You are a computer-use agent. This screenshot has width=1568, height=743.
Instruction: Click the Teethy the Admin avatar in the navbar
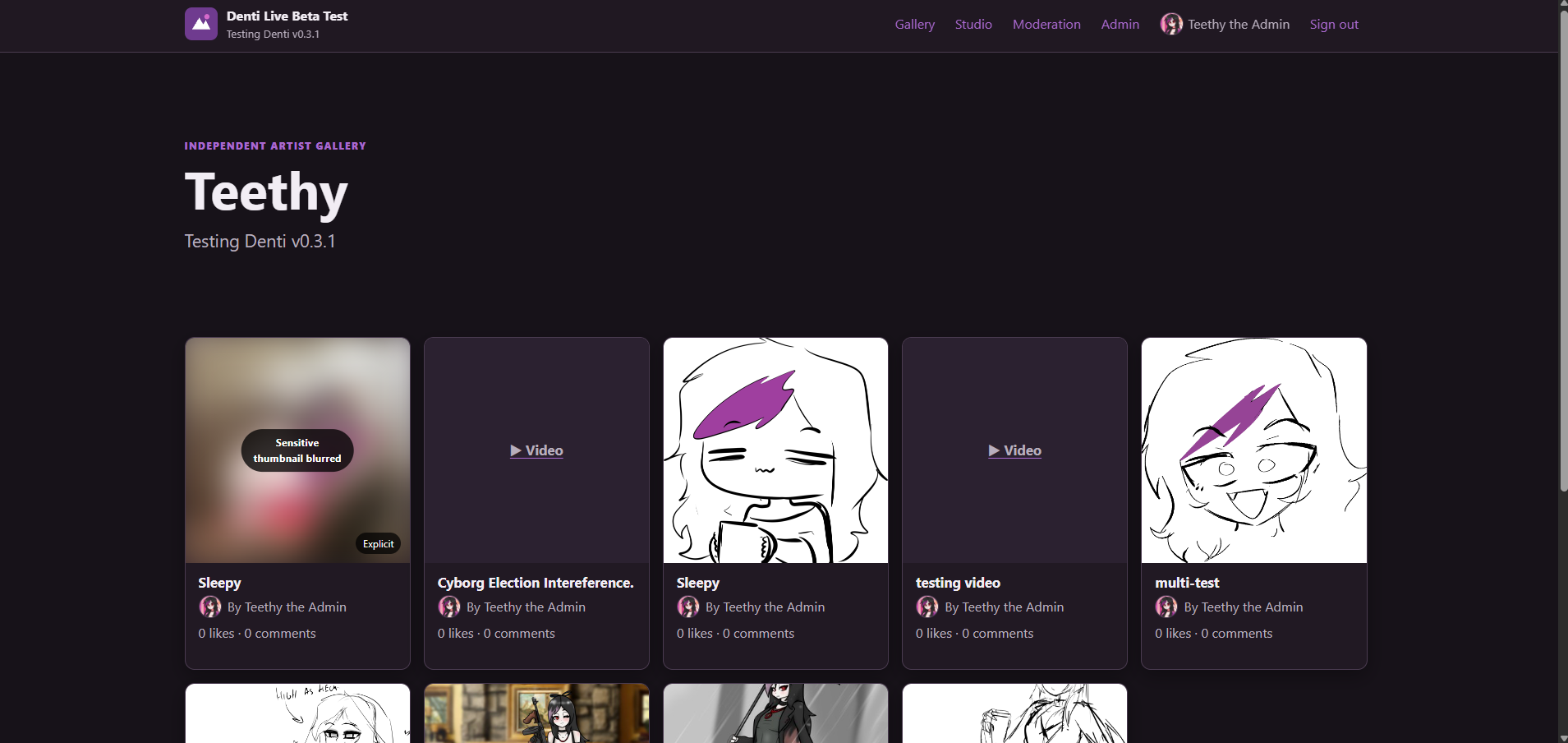click(1171, 24)
